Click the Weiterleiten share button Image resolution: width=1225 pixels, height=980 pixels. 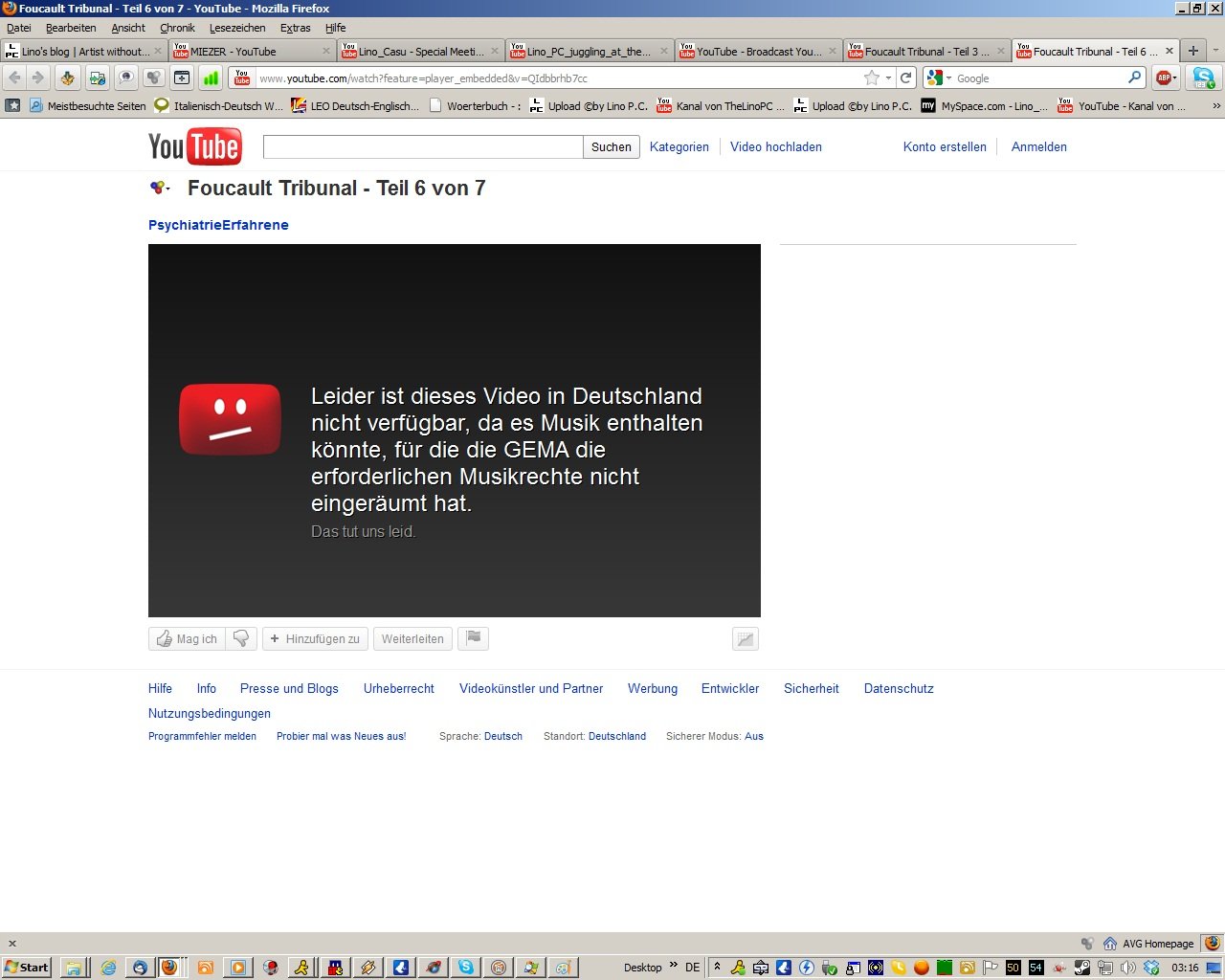412,638
